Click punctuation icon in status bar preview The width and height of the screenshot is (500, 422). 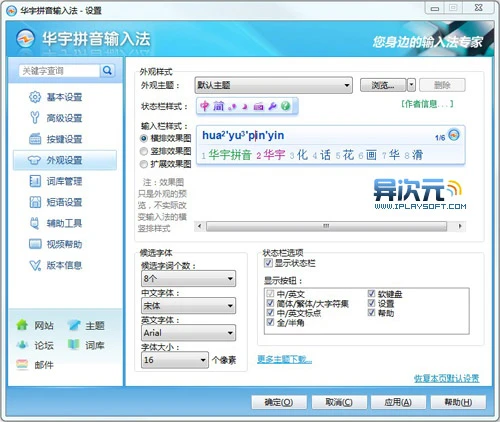tap(232, 107)
